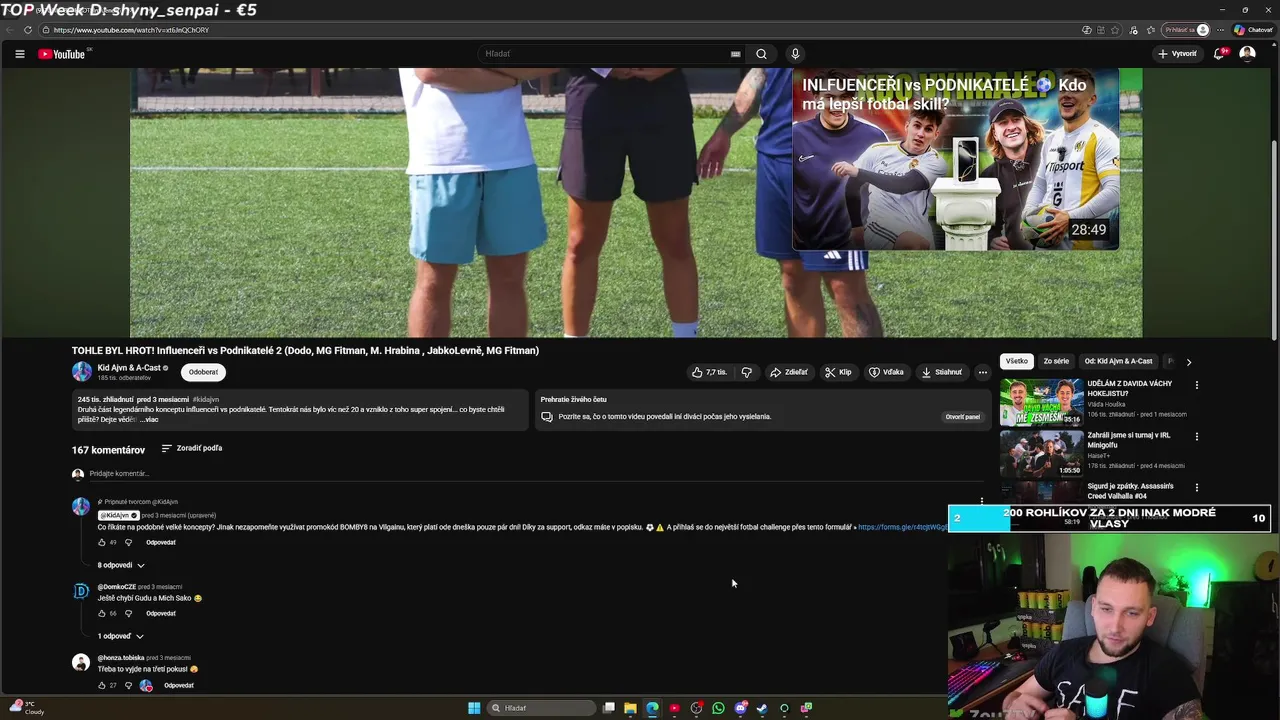Open Steam from taskbar
1280x720 pixels.
coord(762,708)
